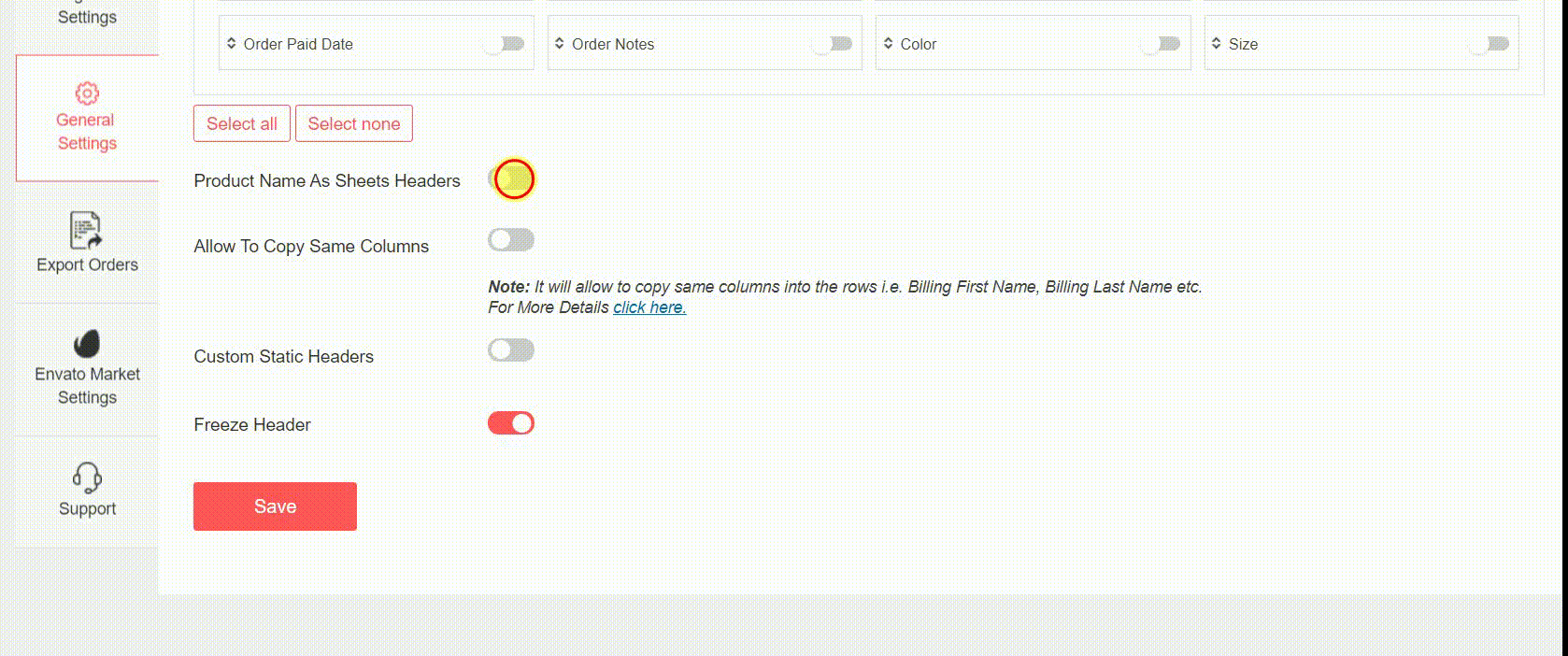Toggle Product Name As Sheets Headers
The height and width of the screenshot is (656, 1568).
(x=511, y=179)
